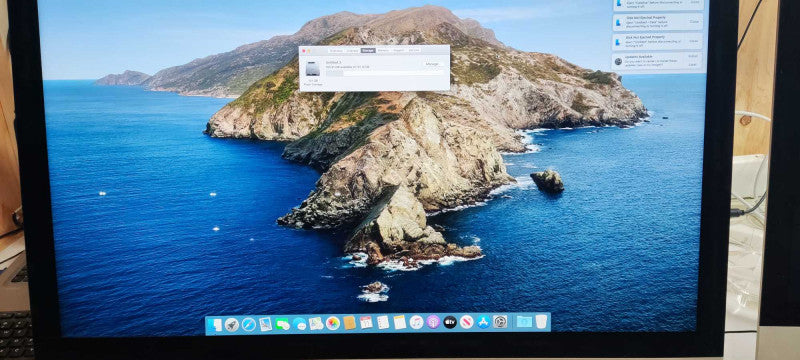Select the Storage tab
800x360 pixels.
[368, 50]
